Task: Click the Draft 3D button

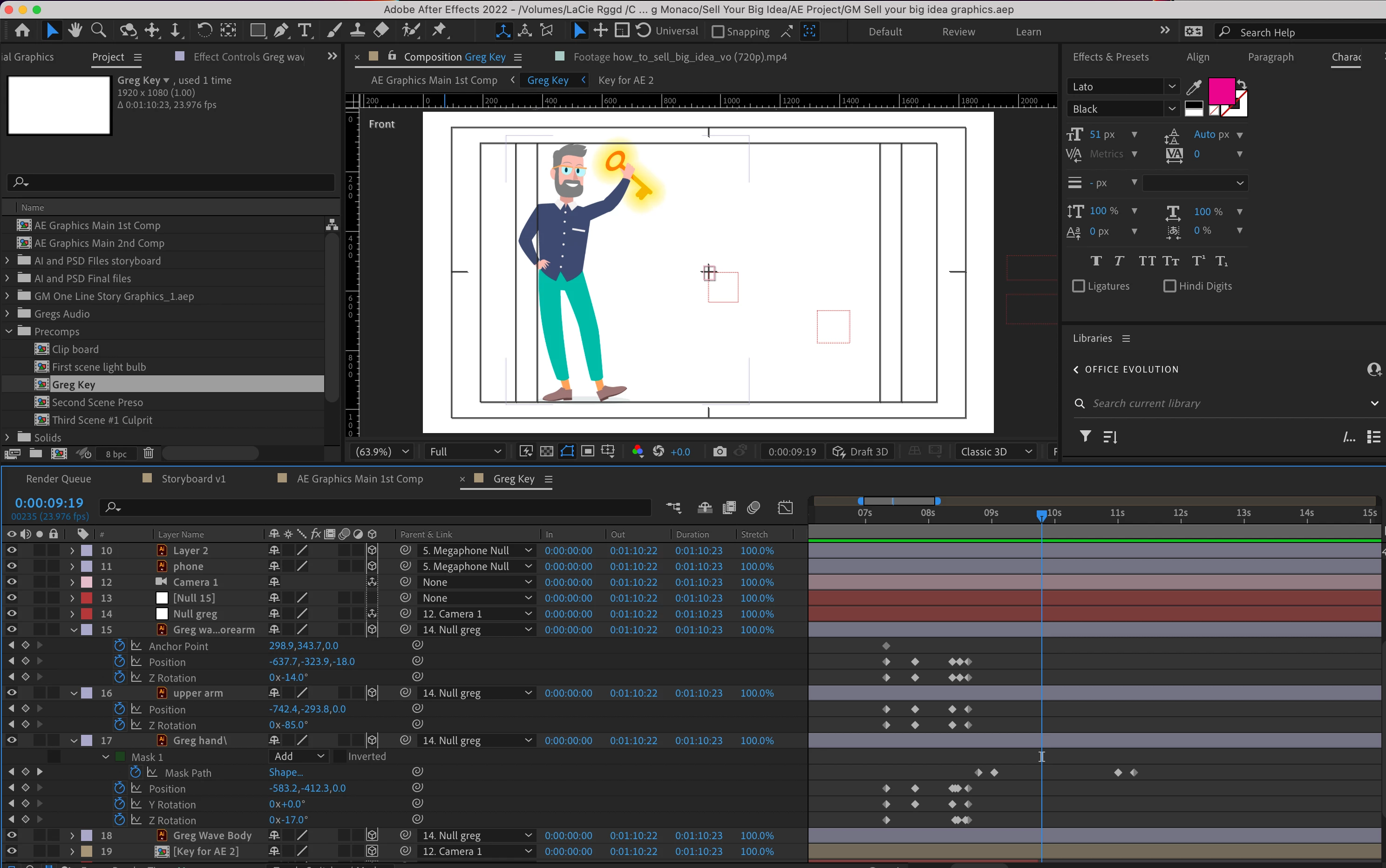Action: (861, 452)
